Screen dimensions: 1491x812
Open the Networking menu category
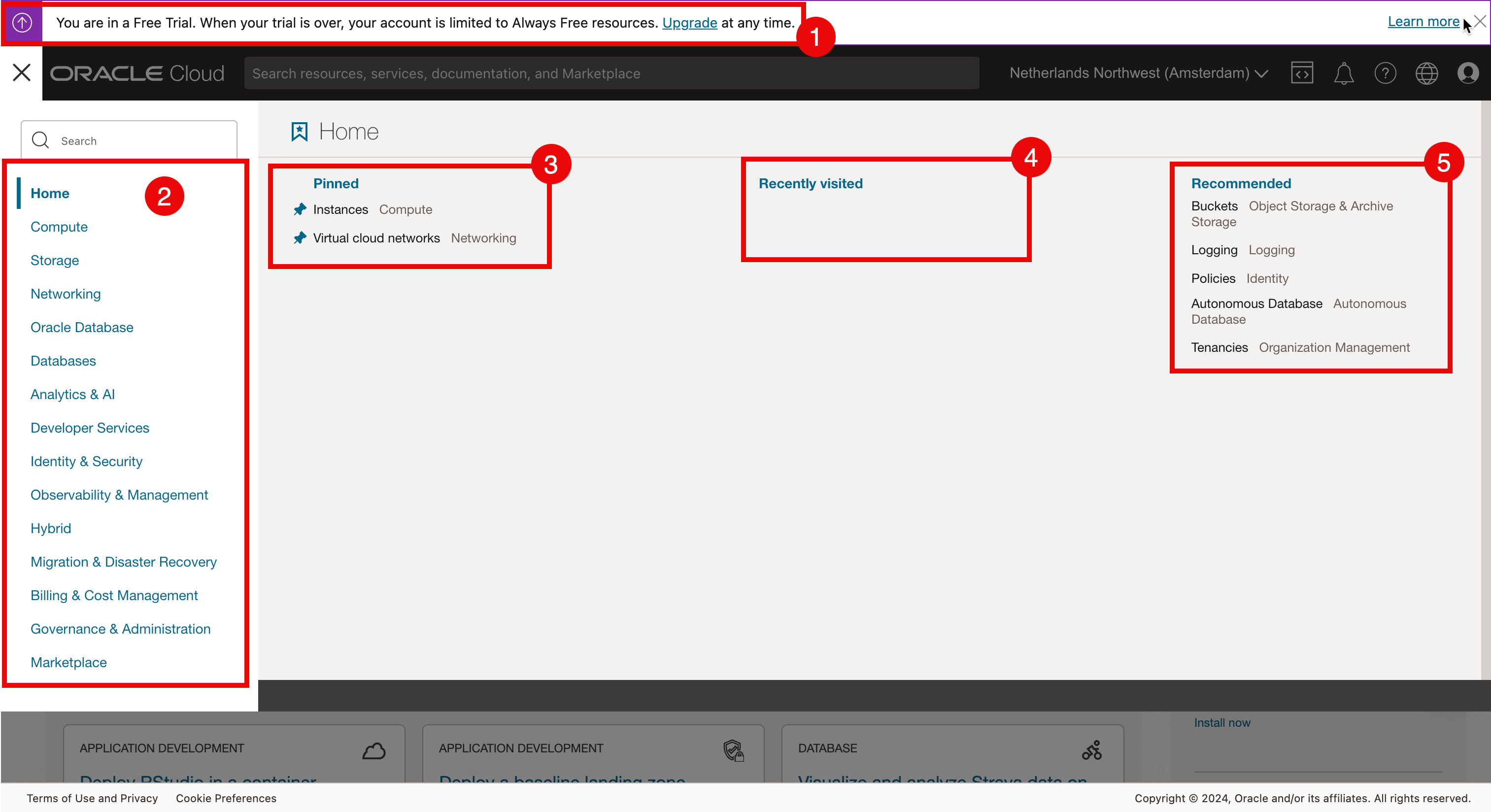click(66, 294)
